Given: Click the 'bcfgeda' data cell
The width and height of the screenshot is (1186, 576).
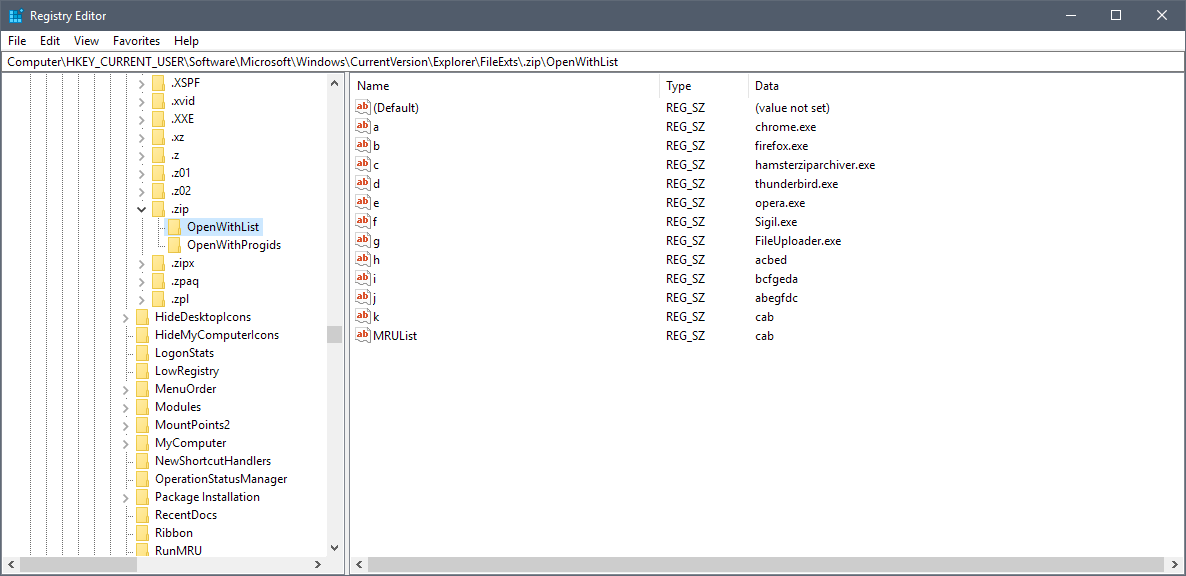Looking at the screenshot, I should coord(776,279).
